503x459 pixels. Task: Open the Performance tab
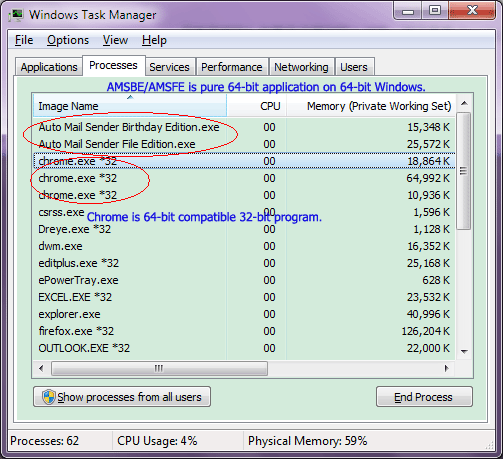tap(232, 67)
